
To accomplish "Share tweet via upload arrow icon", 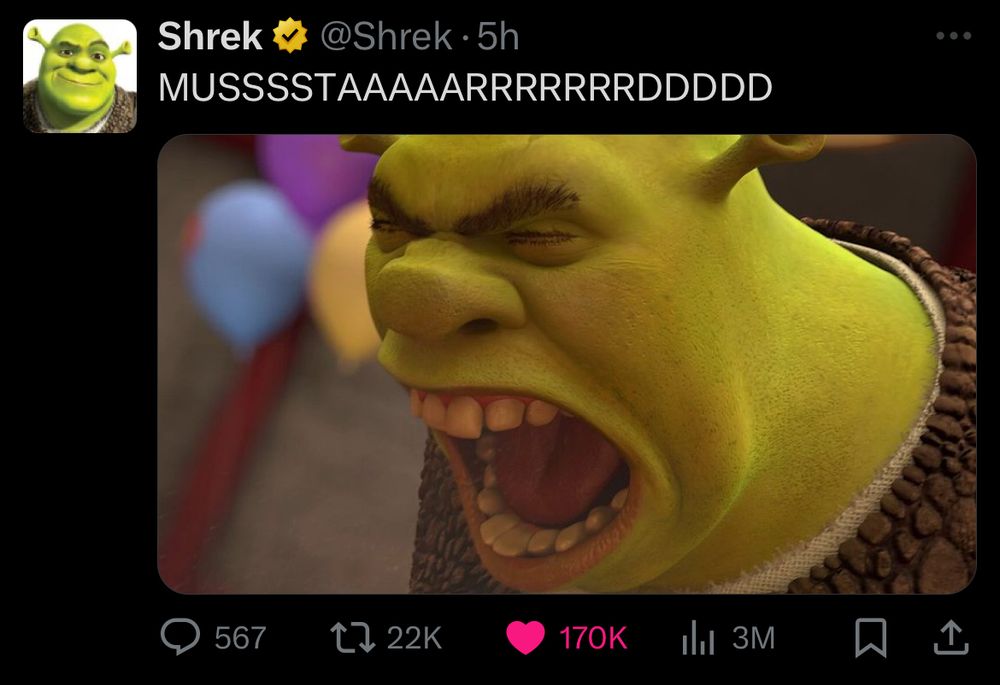I will [951, 637].
